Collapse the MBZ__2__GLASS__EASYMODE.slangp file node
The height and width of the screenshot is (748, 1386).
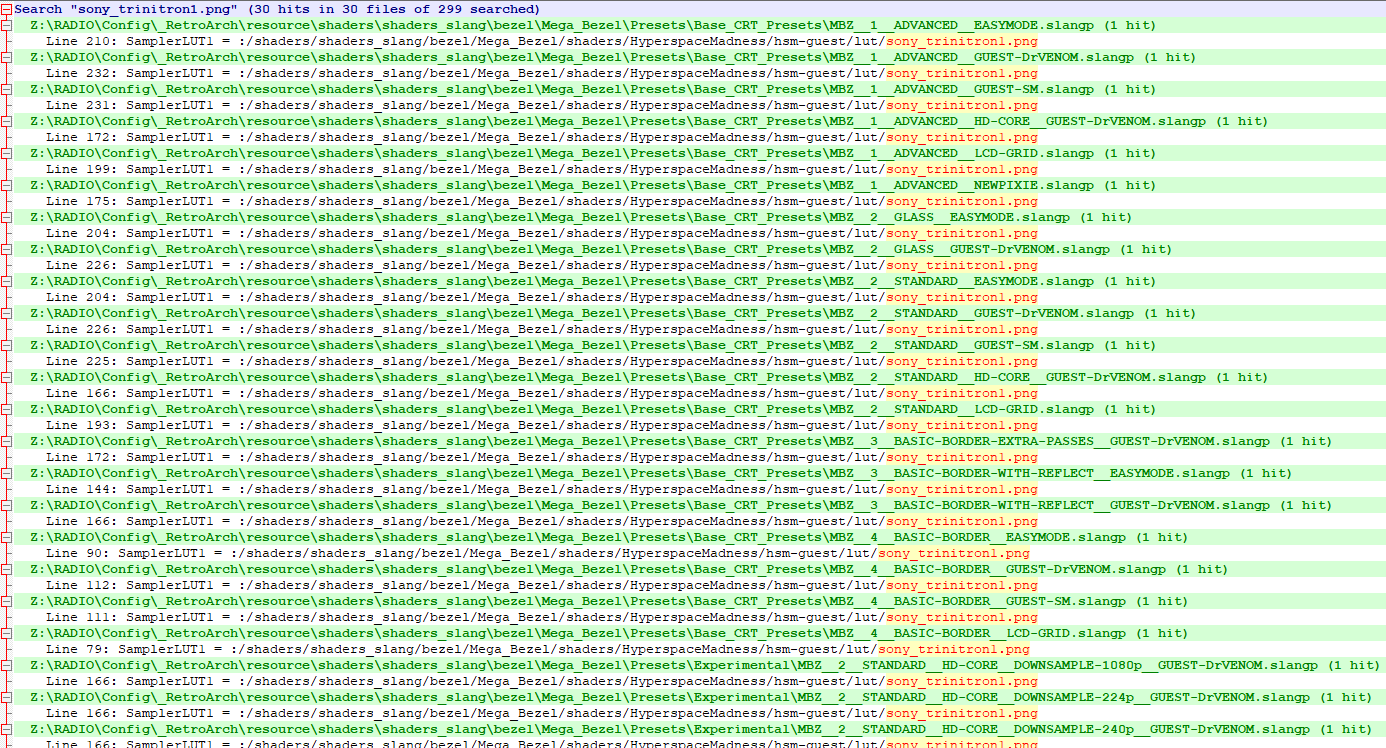click(x=6, y=217)
